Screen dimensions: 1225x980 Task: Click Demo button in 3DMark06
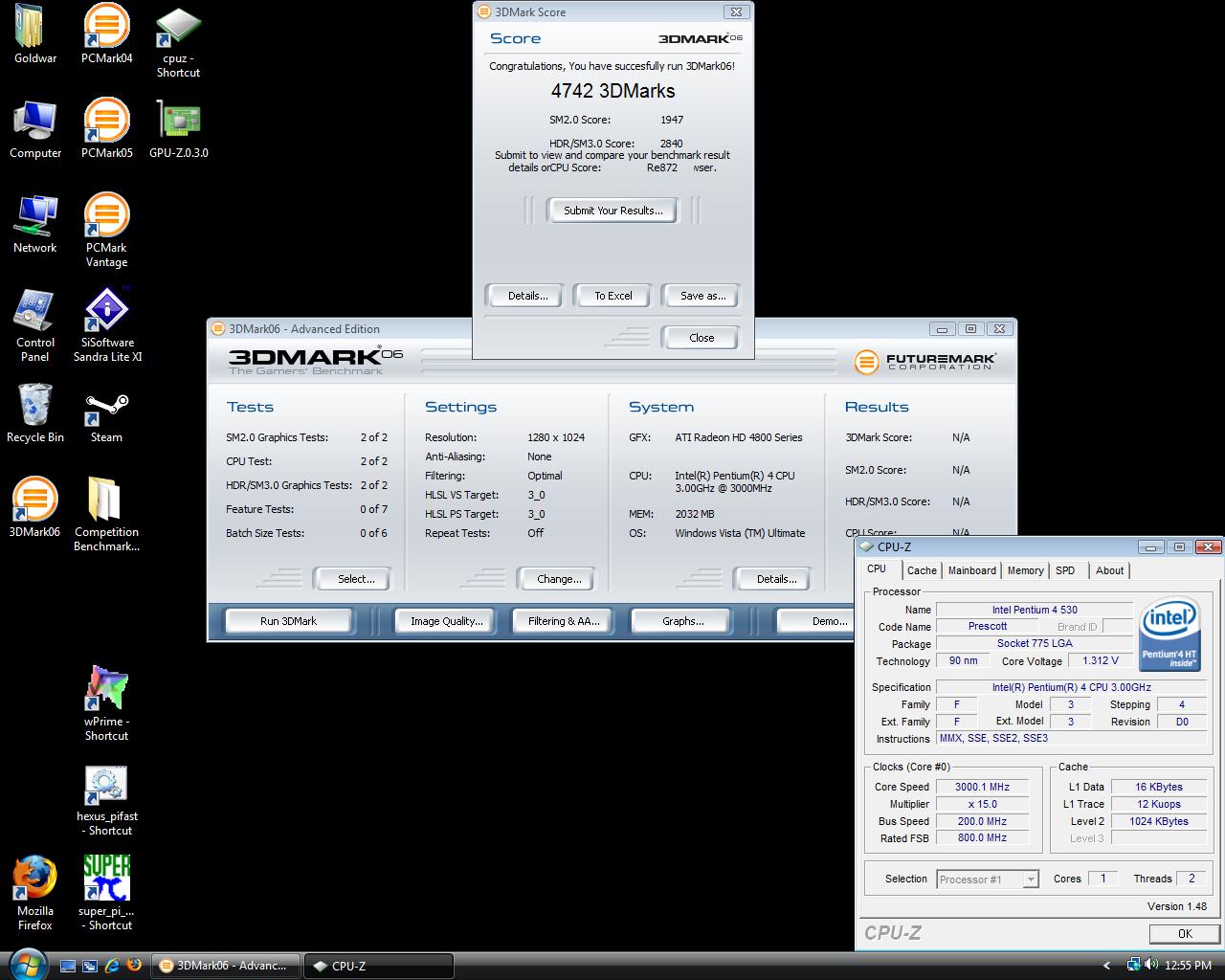[x=815, y=621]
